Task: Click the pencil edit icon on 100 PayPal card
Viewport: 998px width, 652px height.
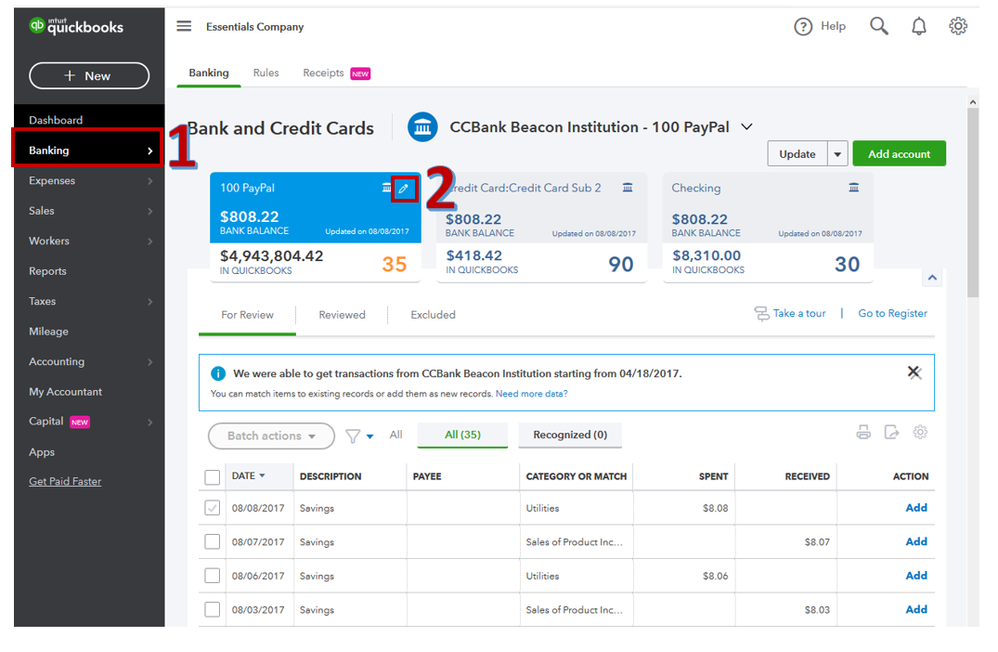Action: point(404,188)
